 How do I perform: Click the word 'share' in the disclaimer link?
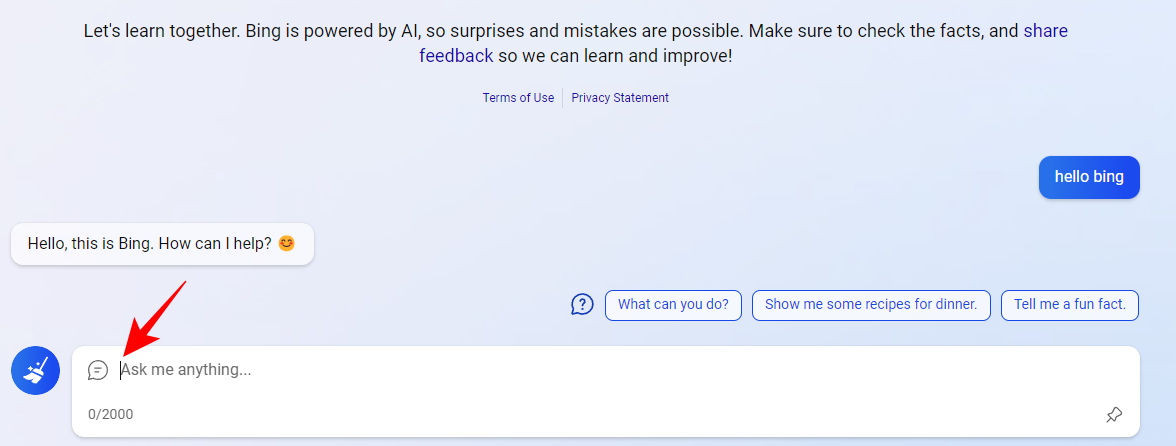[1045, 30]
